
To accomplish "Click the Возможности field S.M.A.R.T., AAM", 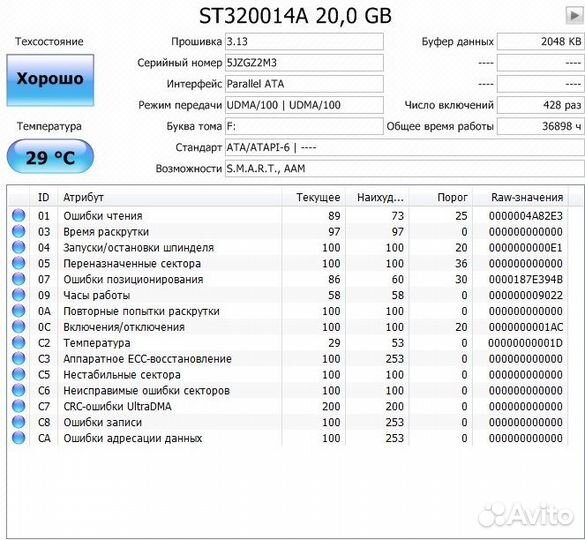I will (405, 169).
